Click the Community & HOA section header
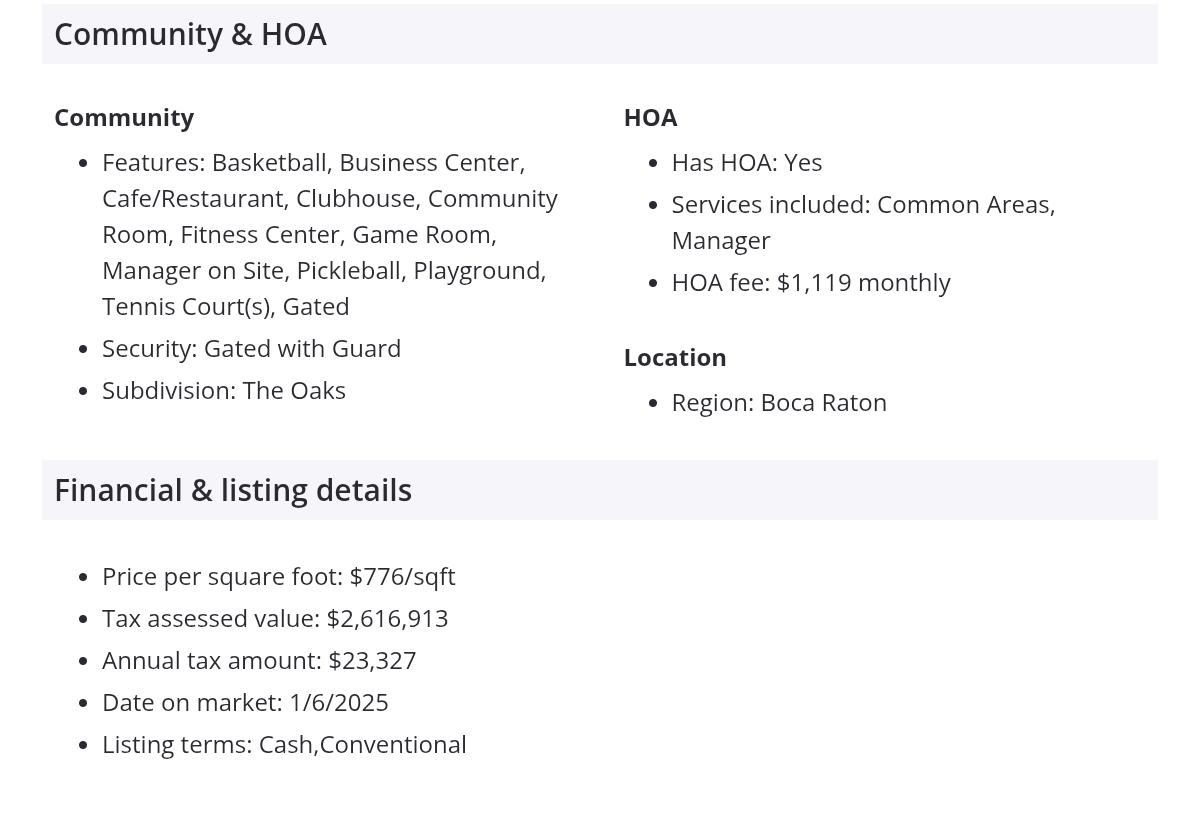 600,34
